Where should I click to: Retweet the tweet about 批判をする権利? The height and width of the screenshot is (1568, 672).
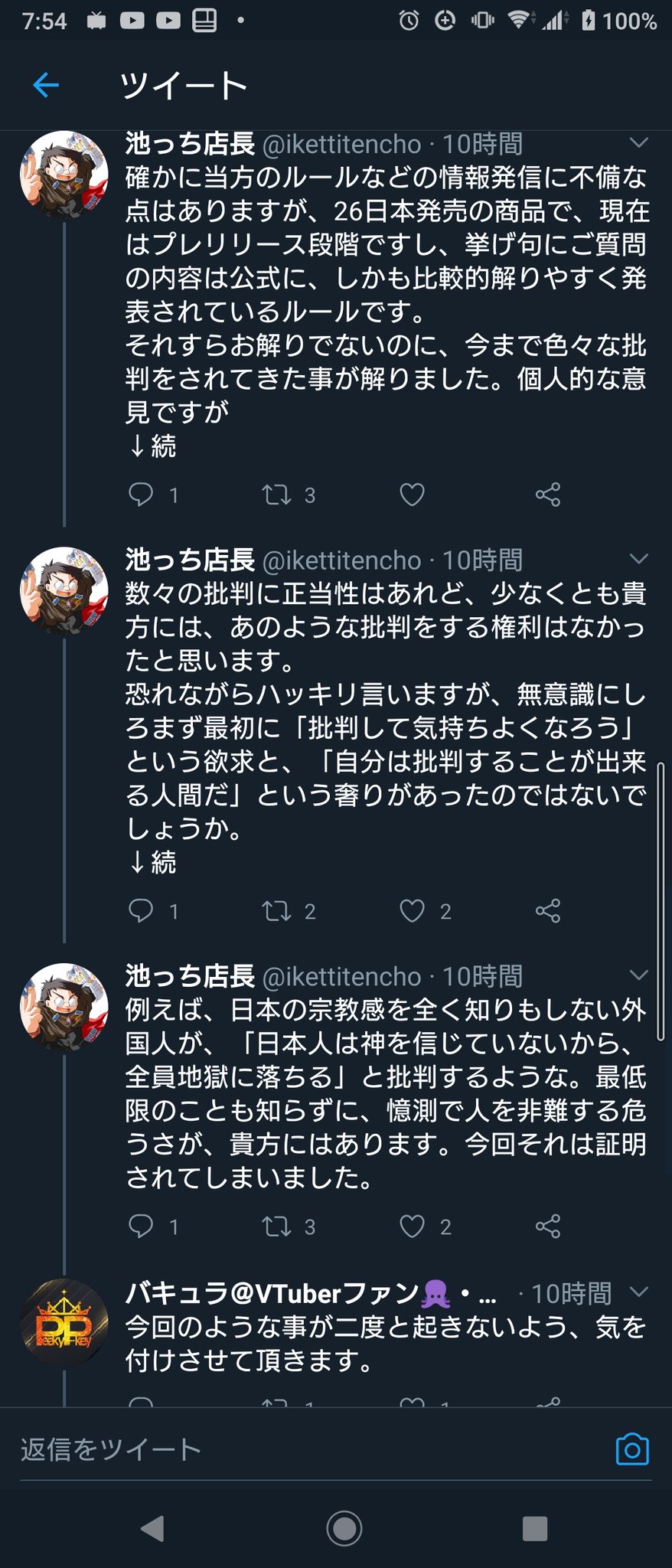point(276,910)
